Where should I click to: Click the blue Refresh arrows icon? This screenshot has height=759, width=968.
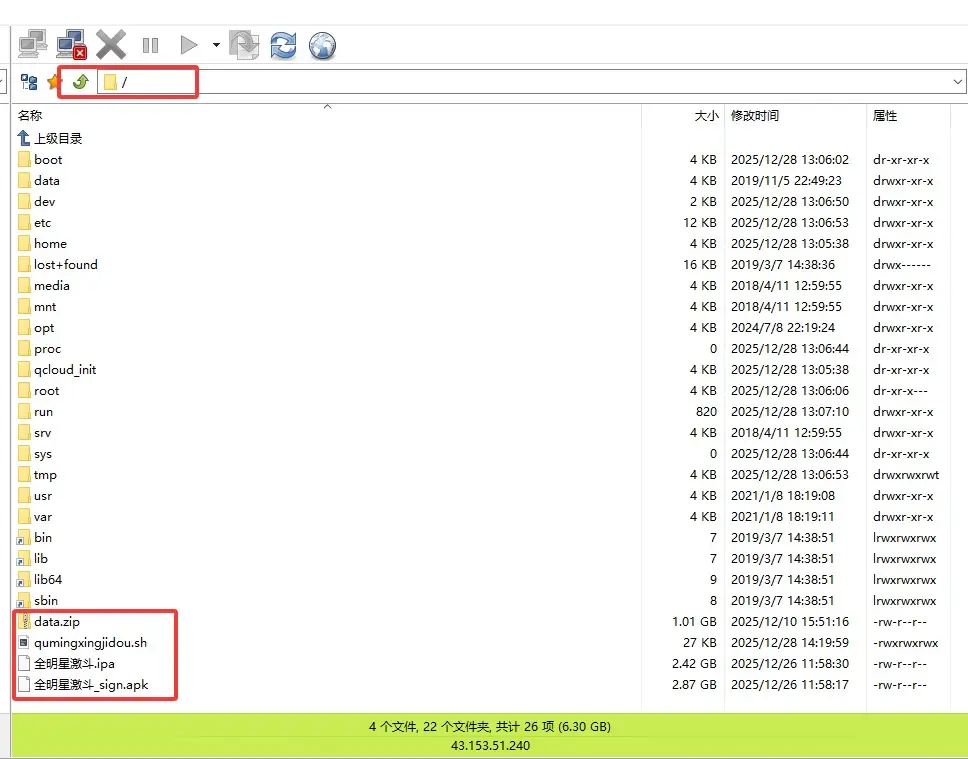(x=283, y=45)
